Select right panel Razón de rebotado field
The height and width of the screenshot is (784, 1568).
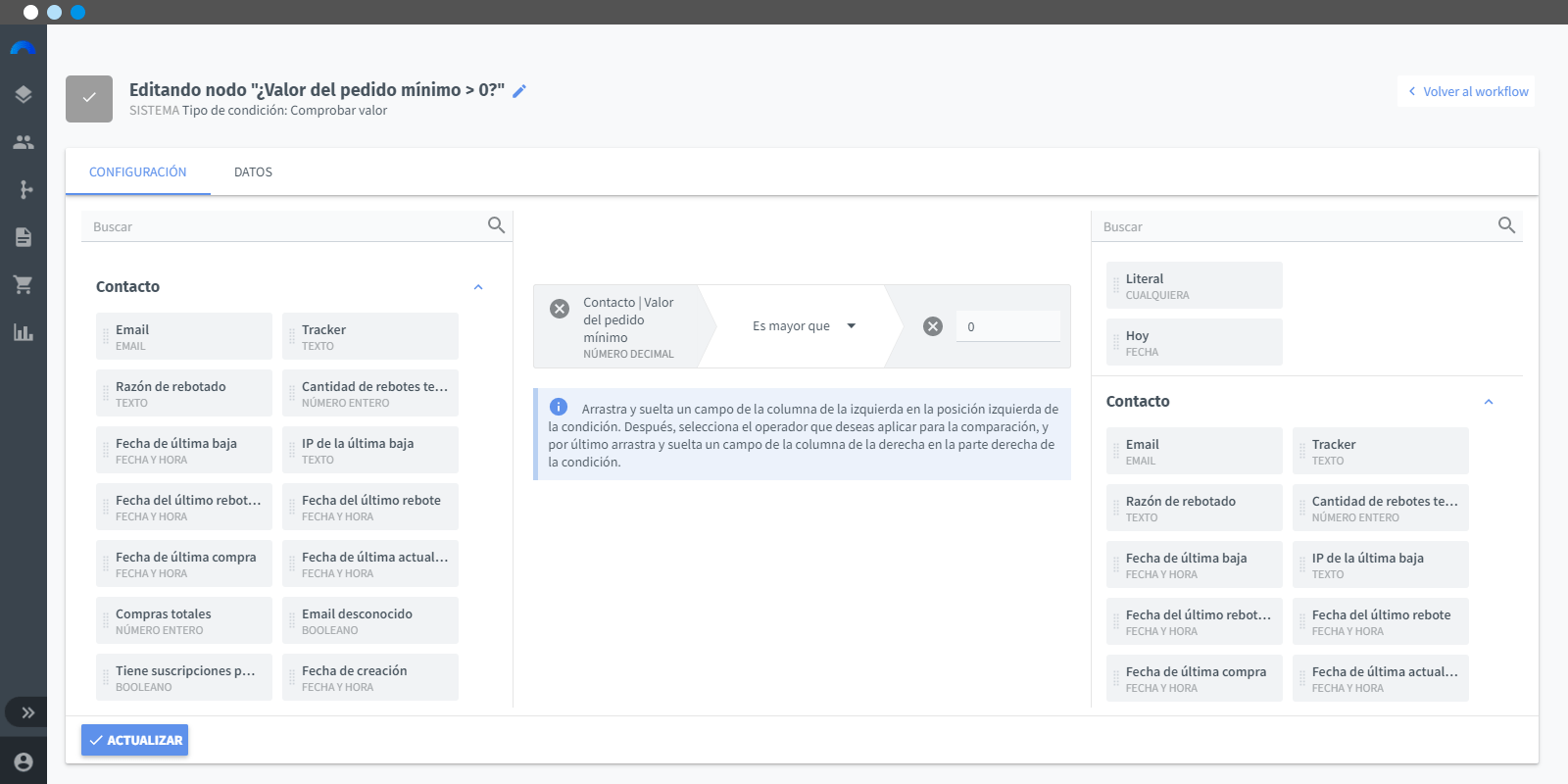1195,508
